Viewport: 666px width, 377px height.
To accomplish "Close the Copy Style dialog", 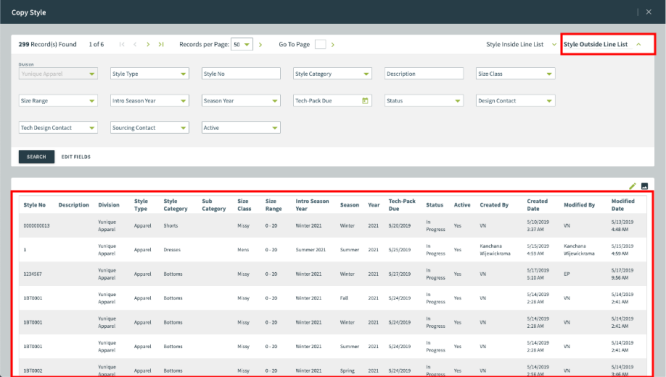I will [649, 12].
